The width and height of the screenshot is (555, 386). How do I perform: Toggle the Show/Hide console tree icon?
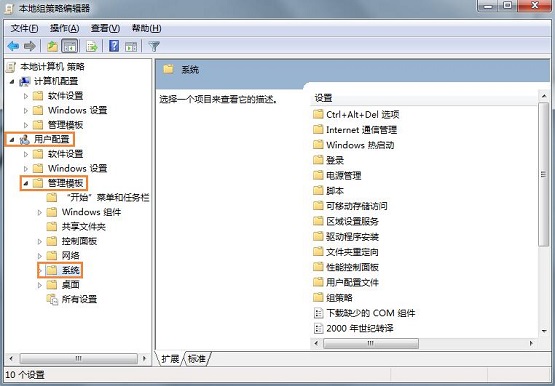pyautogui.click(x=69, y=46)
